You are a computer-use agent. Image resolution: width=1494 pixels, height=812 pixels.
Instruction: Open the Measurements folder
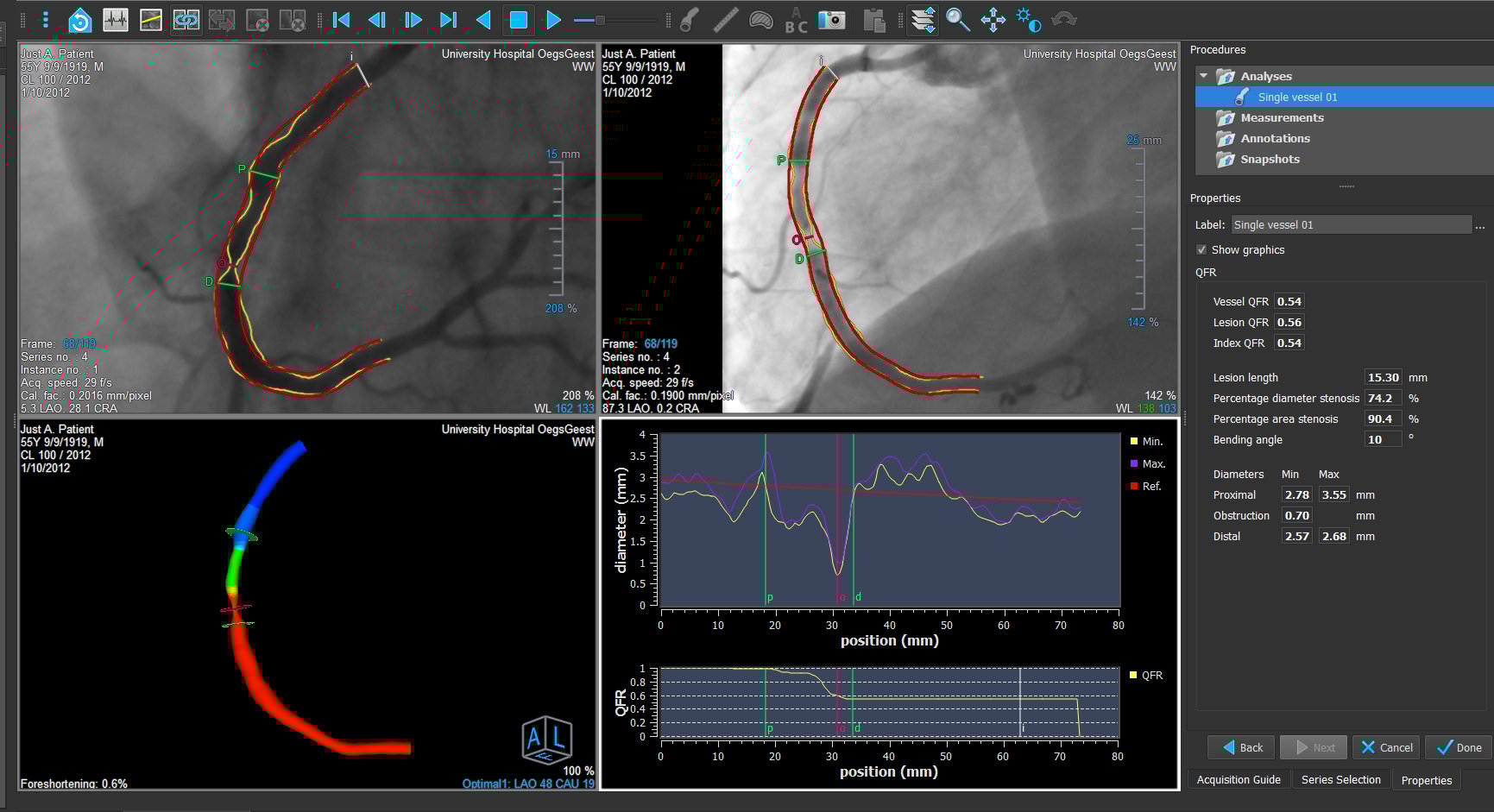click(x=1282, y=117)
